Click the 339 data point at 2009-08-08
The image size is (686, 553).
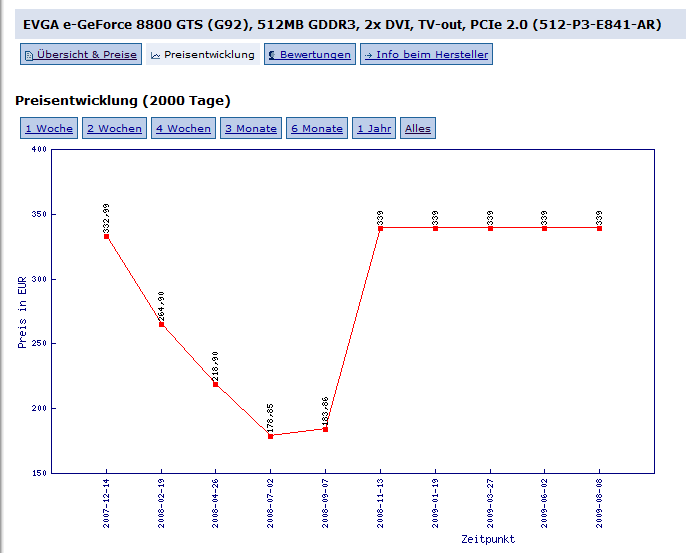599,228
